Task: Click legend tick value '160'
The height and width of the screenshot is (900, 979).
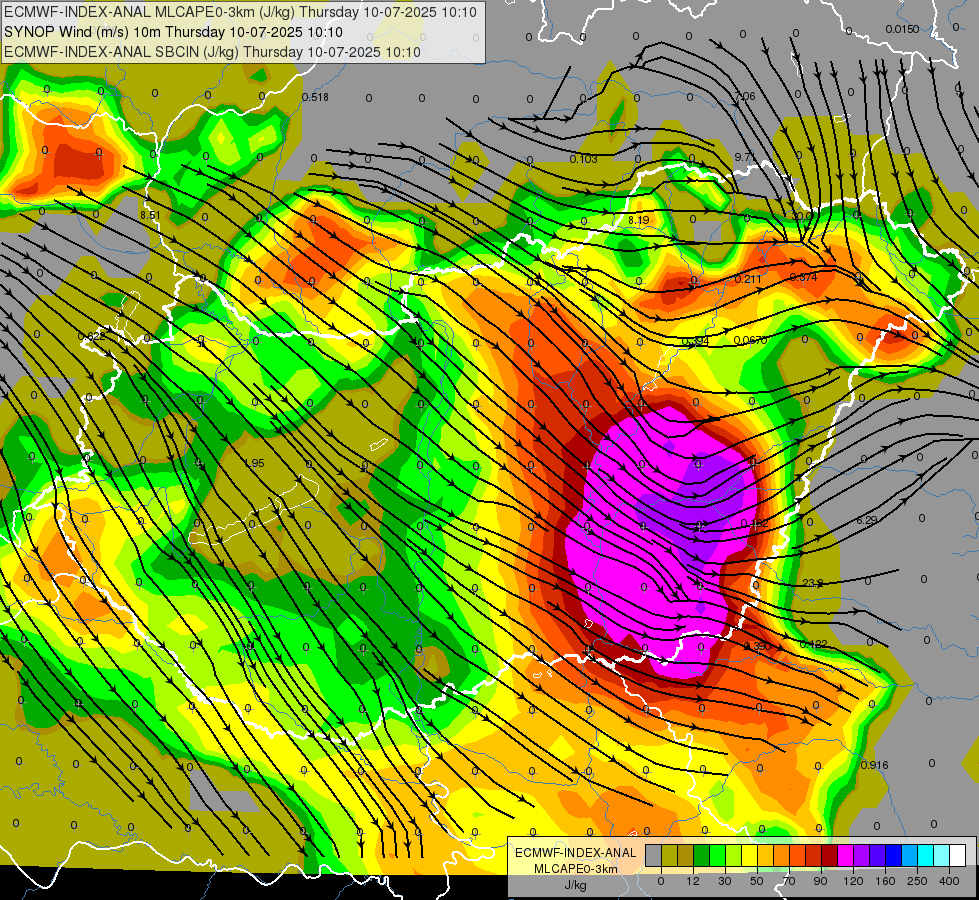Action: 885,881
